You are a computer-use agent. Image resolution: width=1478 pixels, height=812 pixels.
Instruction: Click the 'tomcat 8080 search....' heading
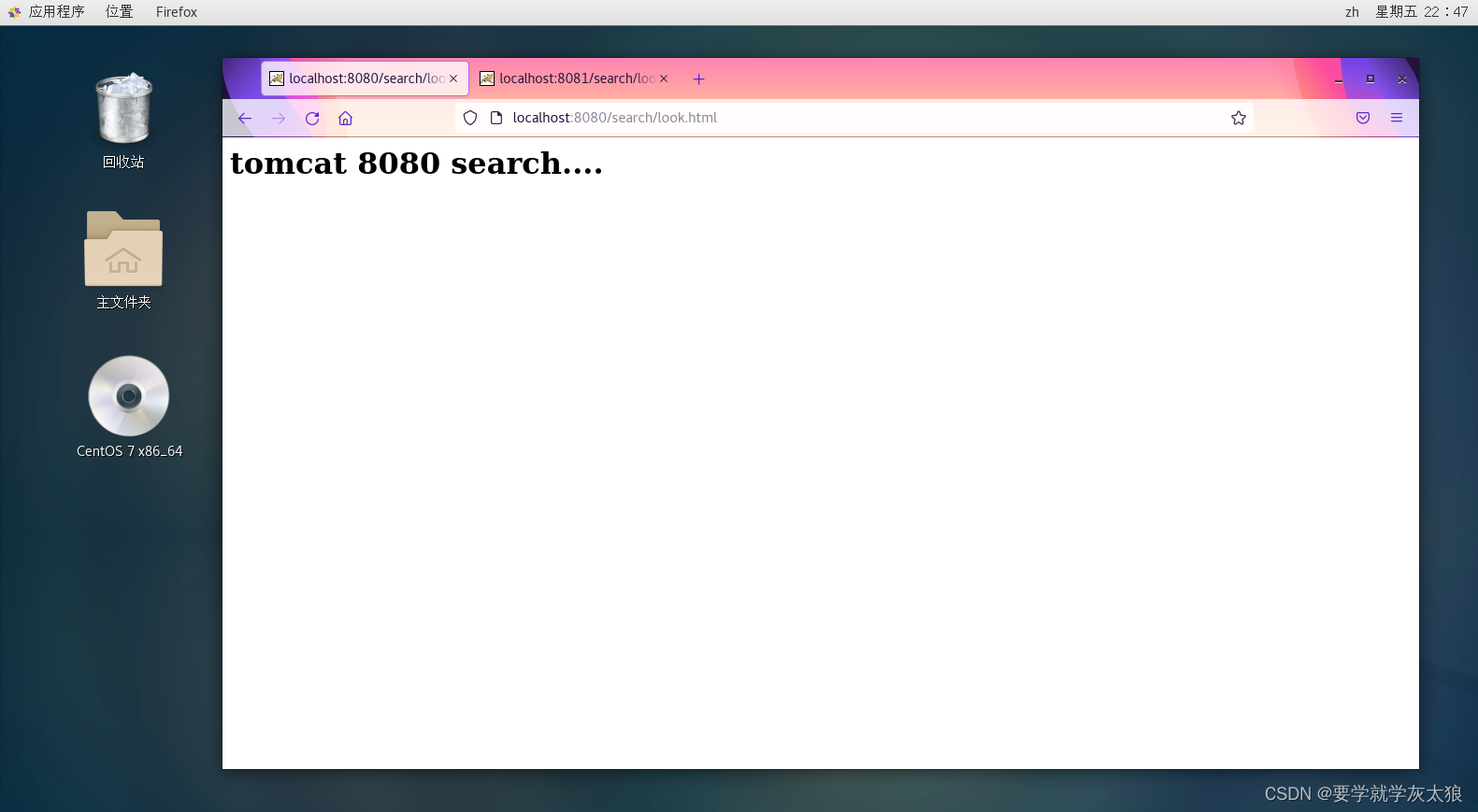[417, 164]
